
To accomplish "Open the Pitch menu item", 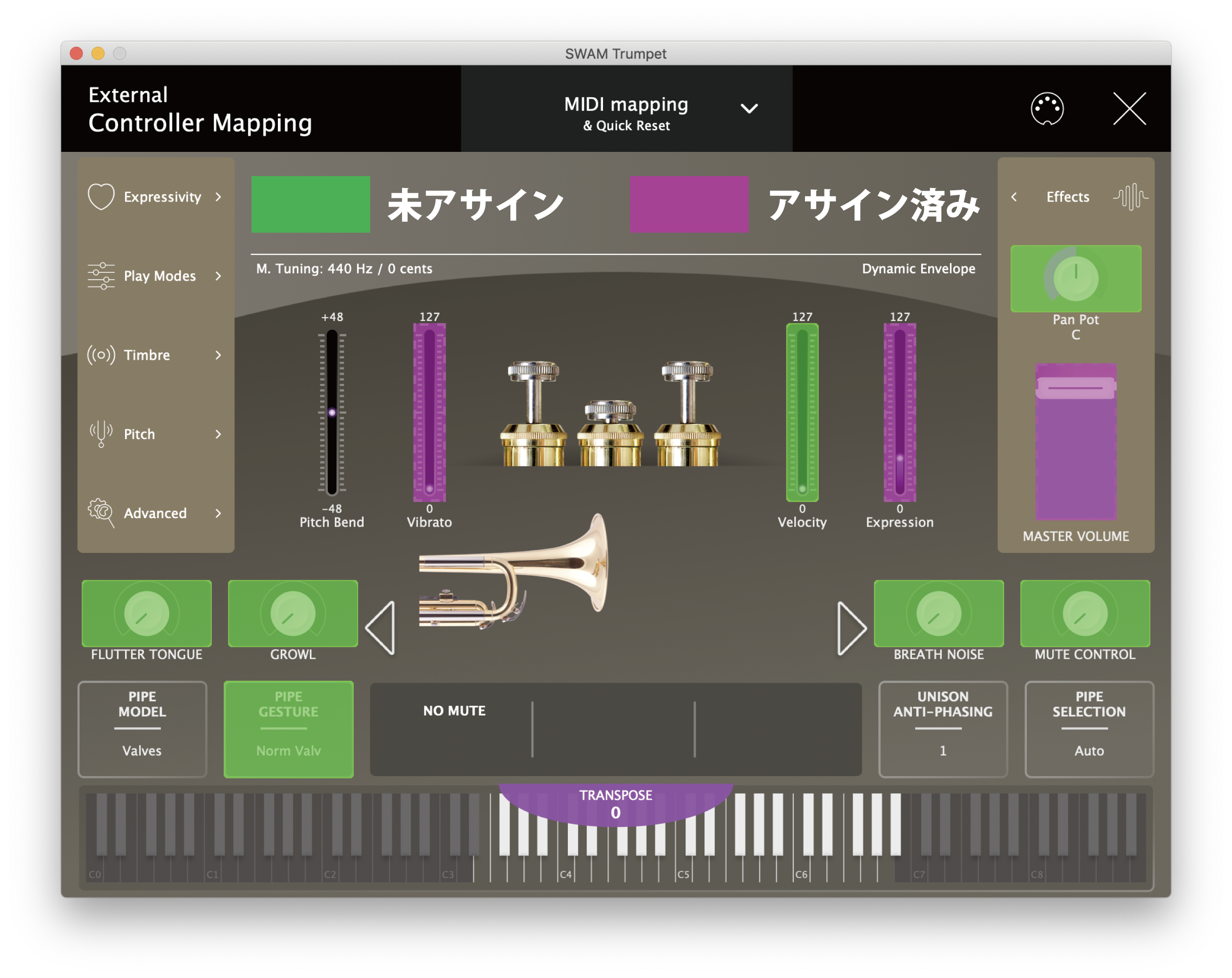I will click(x=156, y=434).
